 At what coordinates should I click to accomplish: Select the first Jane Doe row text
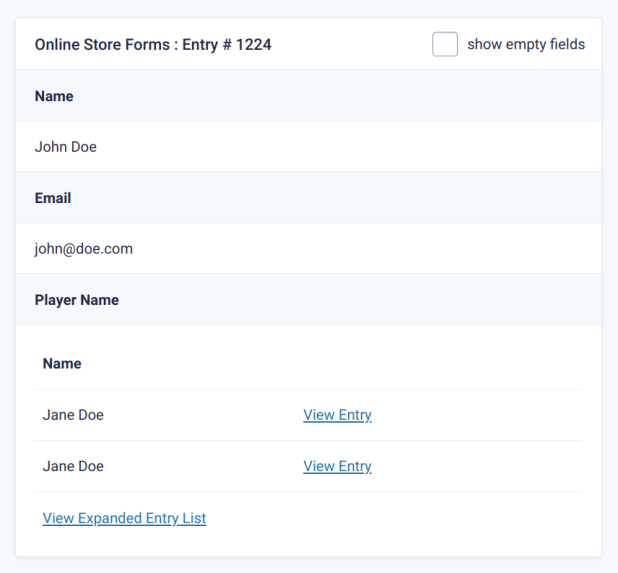click(73, 415)
